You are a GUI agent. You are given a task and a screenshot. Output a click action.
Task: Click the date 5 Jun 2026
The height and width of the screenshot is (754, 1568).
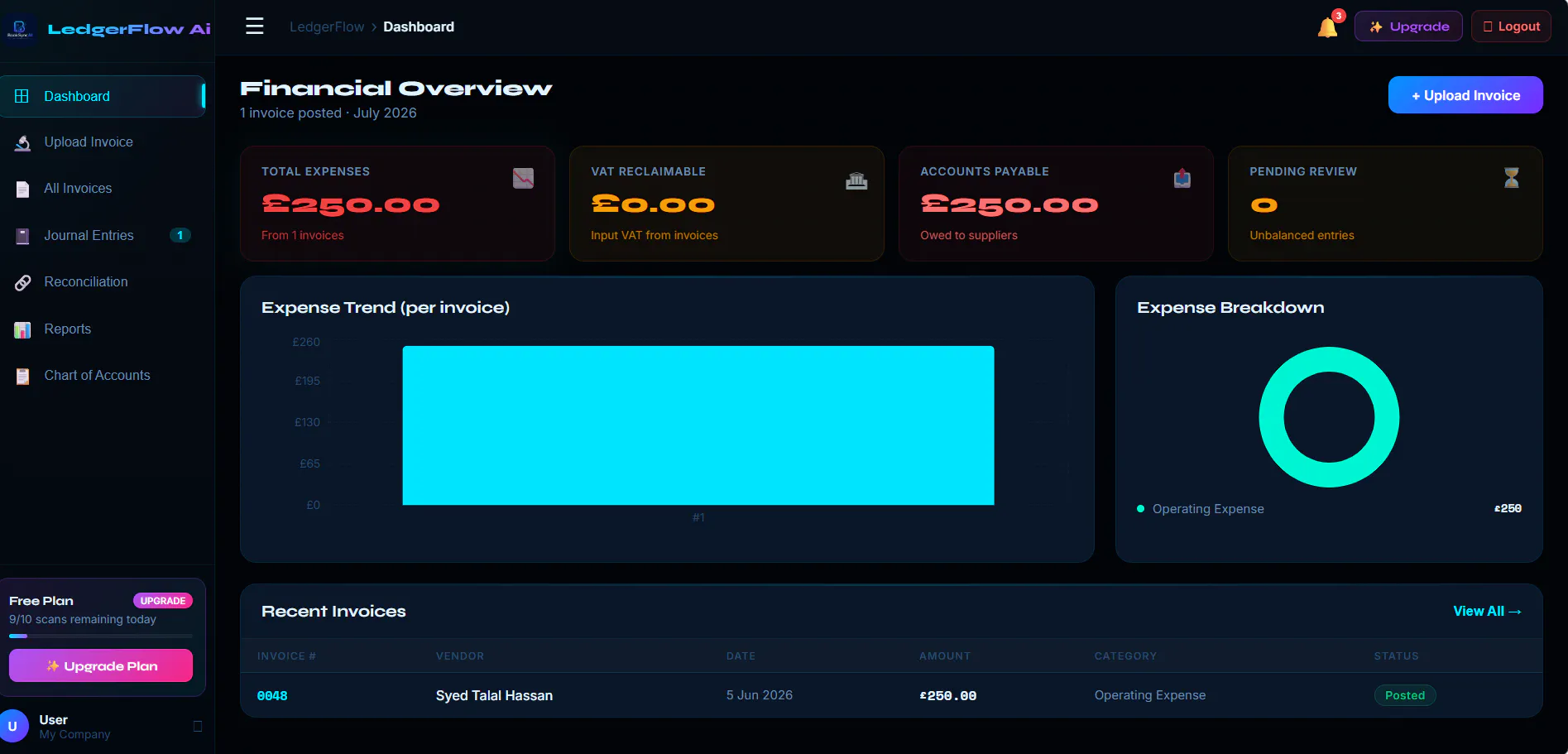[x=760, y=695]
